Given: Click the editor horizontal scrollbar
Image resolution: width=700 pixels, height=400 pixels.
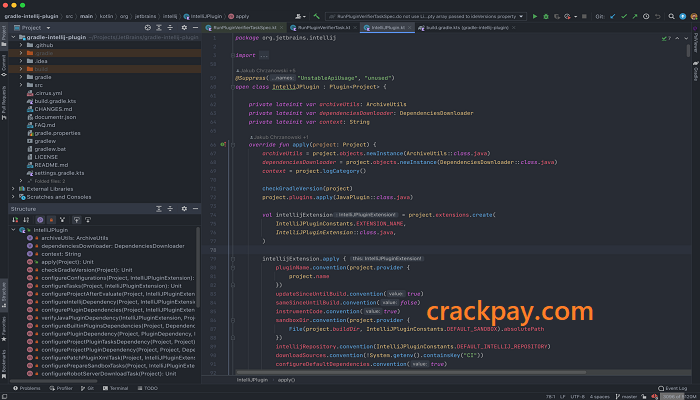Looking at the screenshot, I should click(411, 372).
